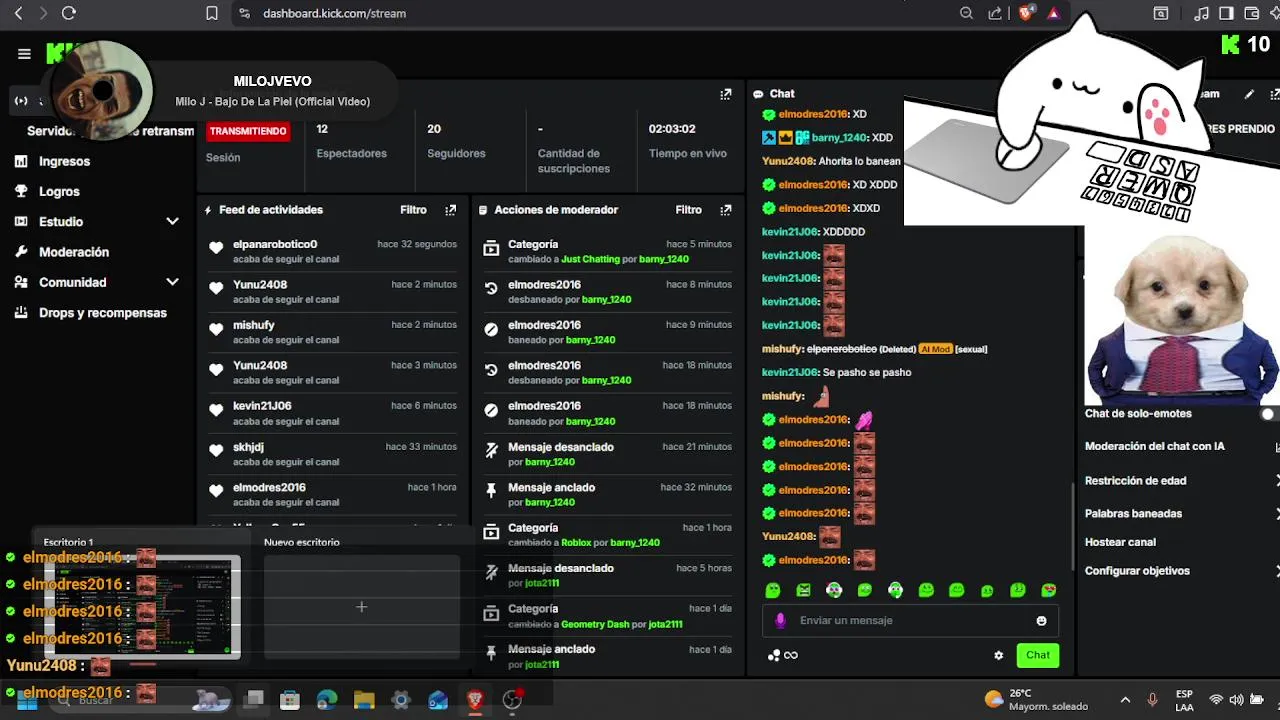The image size is (1280, 720).
Task: Send message with green Chat button
Action: pos(1038,656)
